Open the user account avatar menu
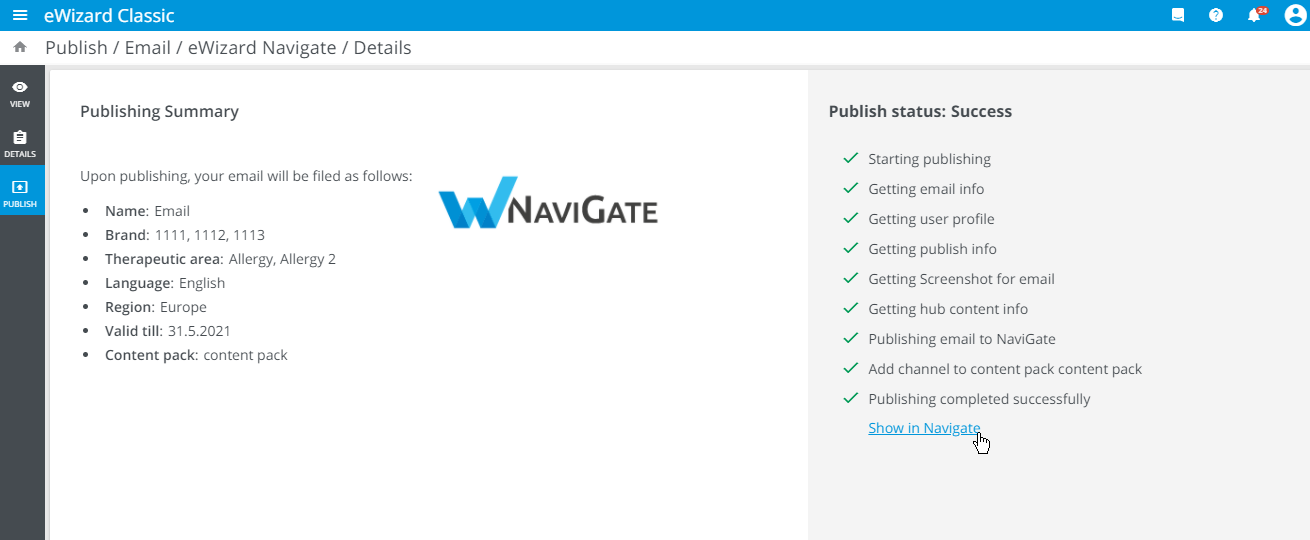The height and width of the screenshot is (540, 1310). [x=1294, y=15]
